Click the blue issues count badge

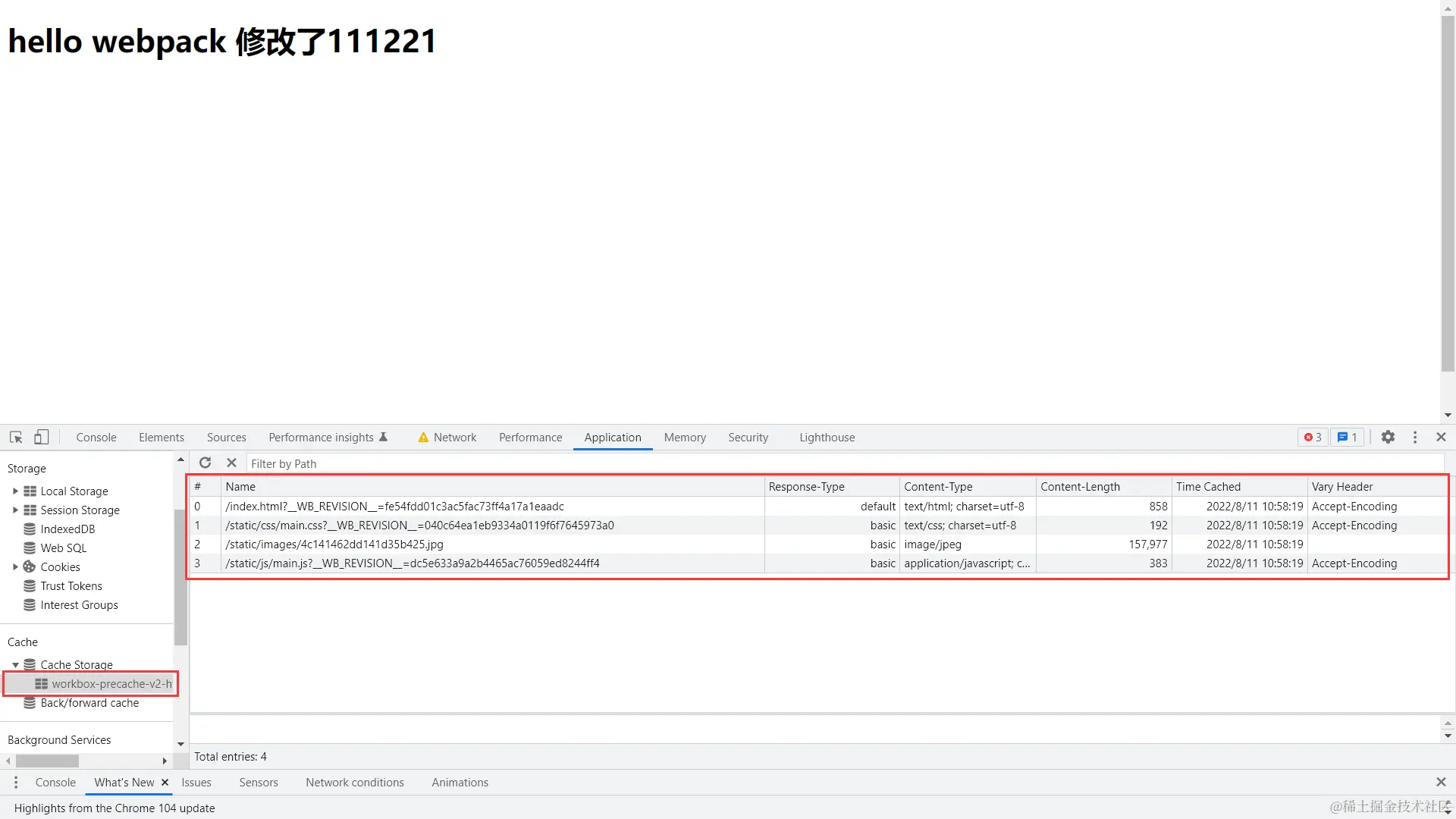tap(1348, 438)
